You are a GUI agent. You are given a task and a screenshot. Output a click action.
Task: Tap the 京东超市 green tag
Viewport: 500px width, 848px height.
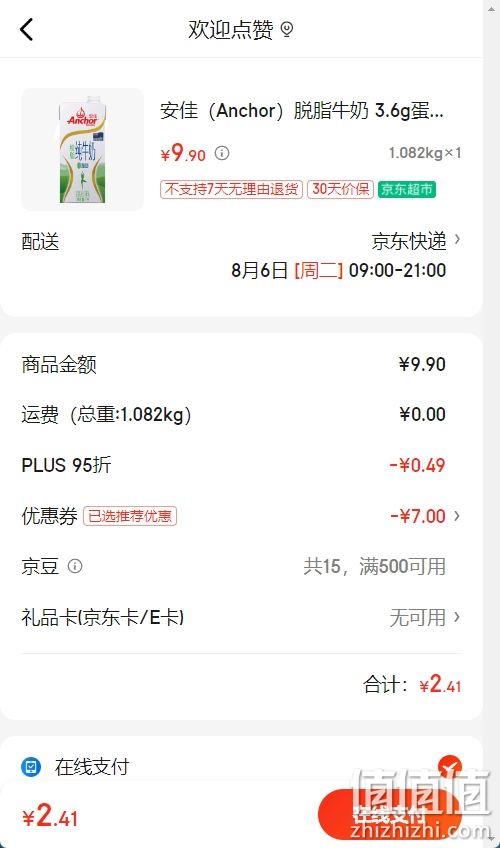(x=406, y=189)
